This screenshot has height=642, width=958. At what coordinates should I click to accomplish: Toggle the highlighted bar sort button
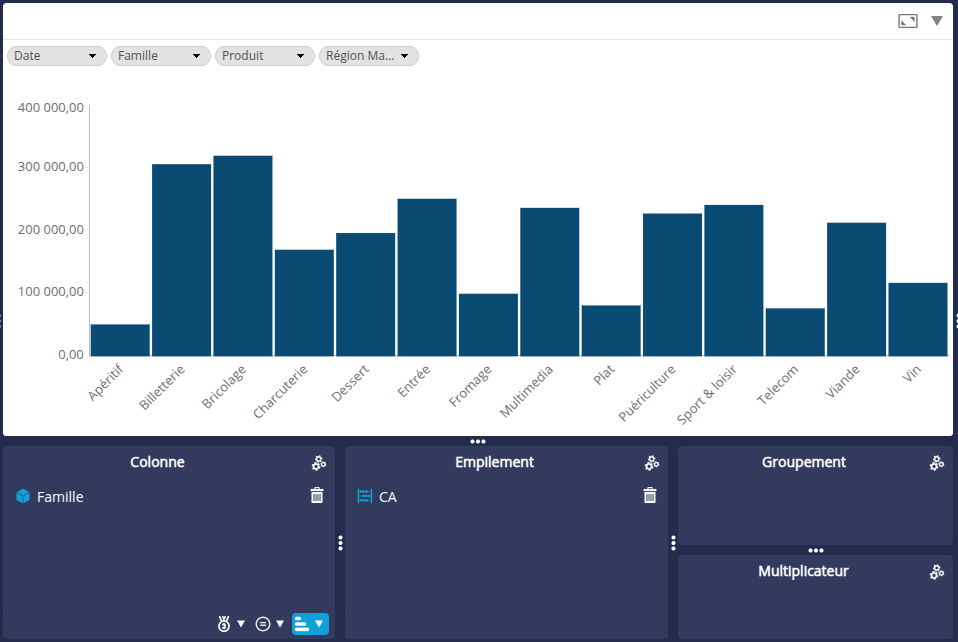click(x=310, y=624)
